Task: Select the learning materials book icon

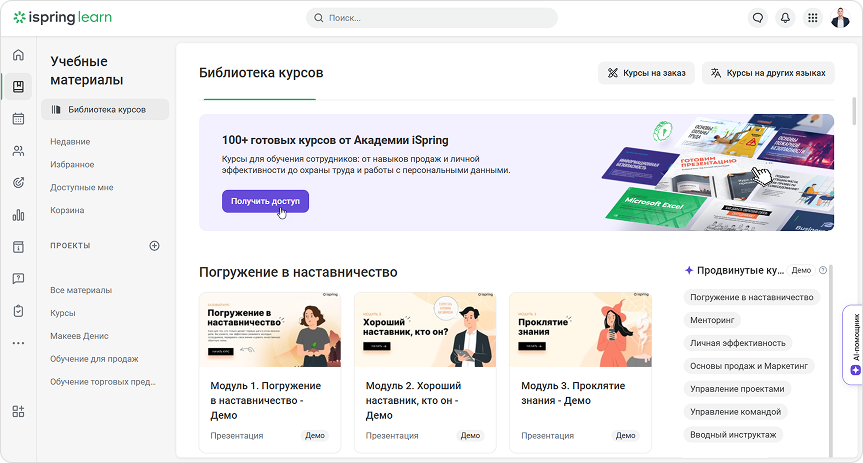Action: click(18, 87)
